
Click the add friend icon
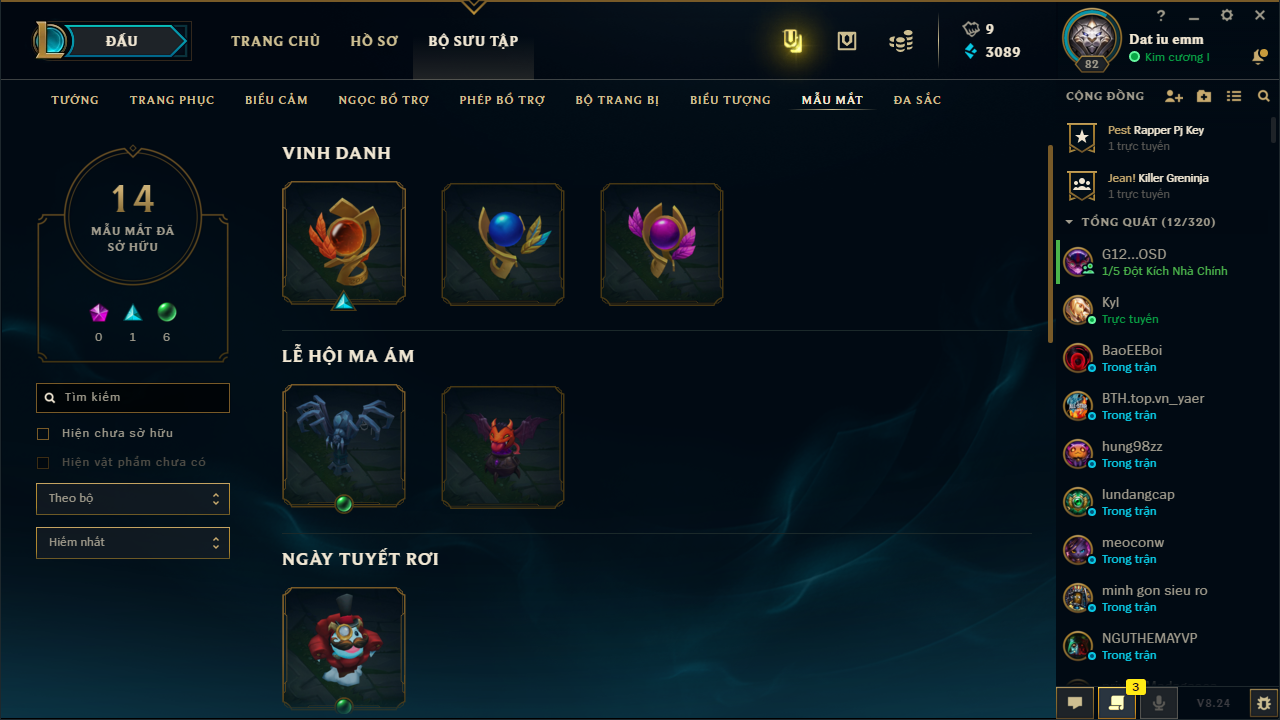tap(1174, 97)
